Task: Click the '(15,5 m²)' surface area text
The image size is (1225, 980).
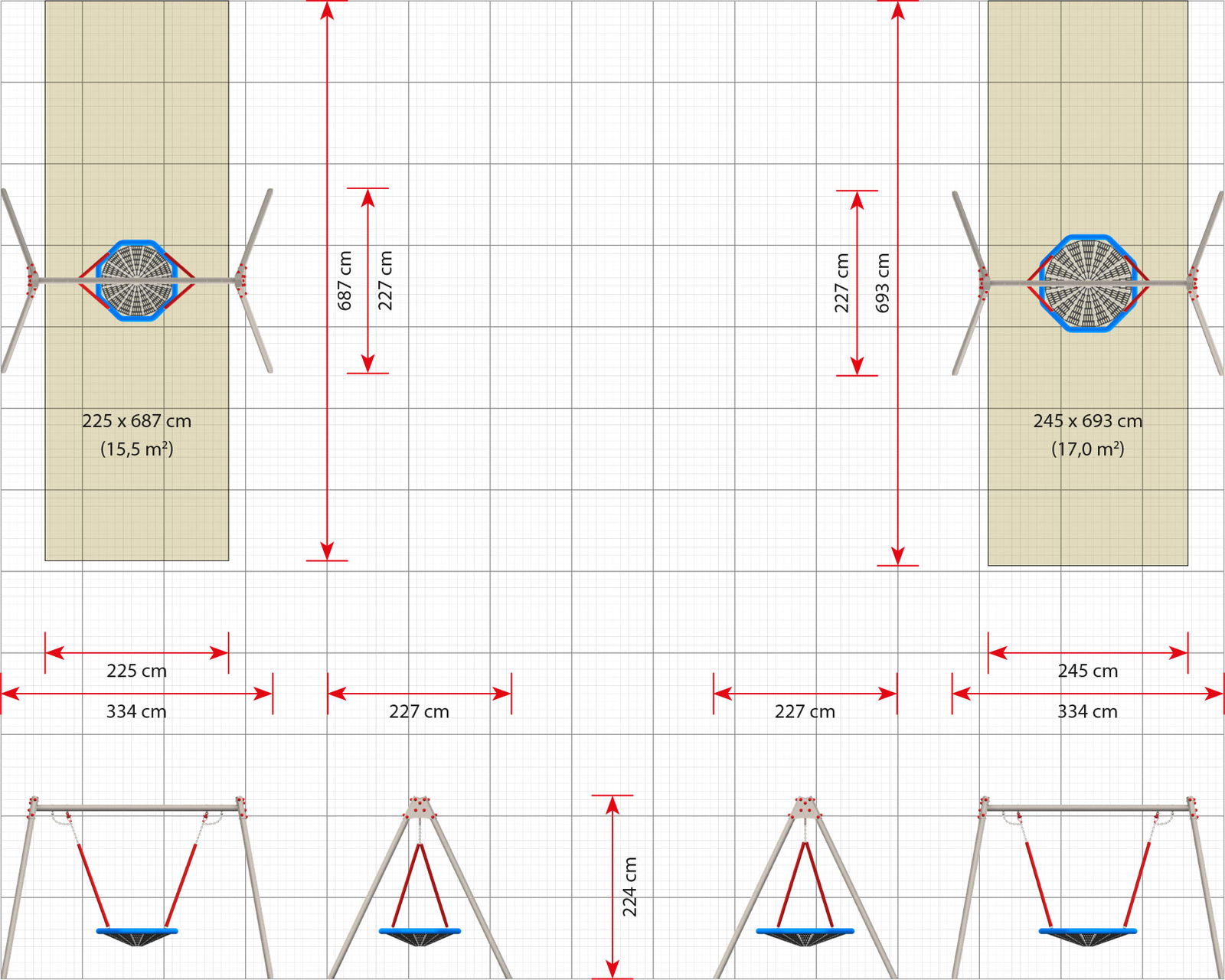Action: (x=137, y=449)
